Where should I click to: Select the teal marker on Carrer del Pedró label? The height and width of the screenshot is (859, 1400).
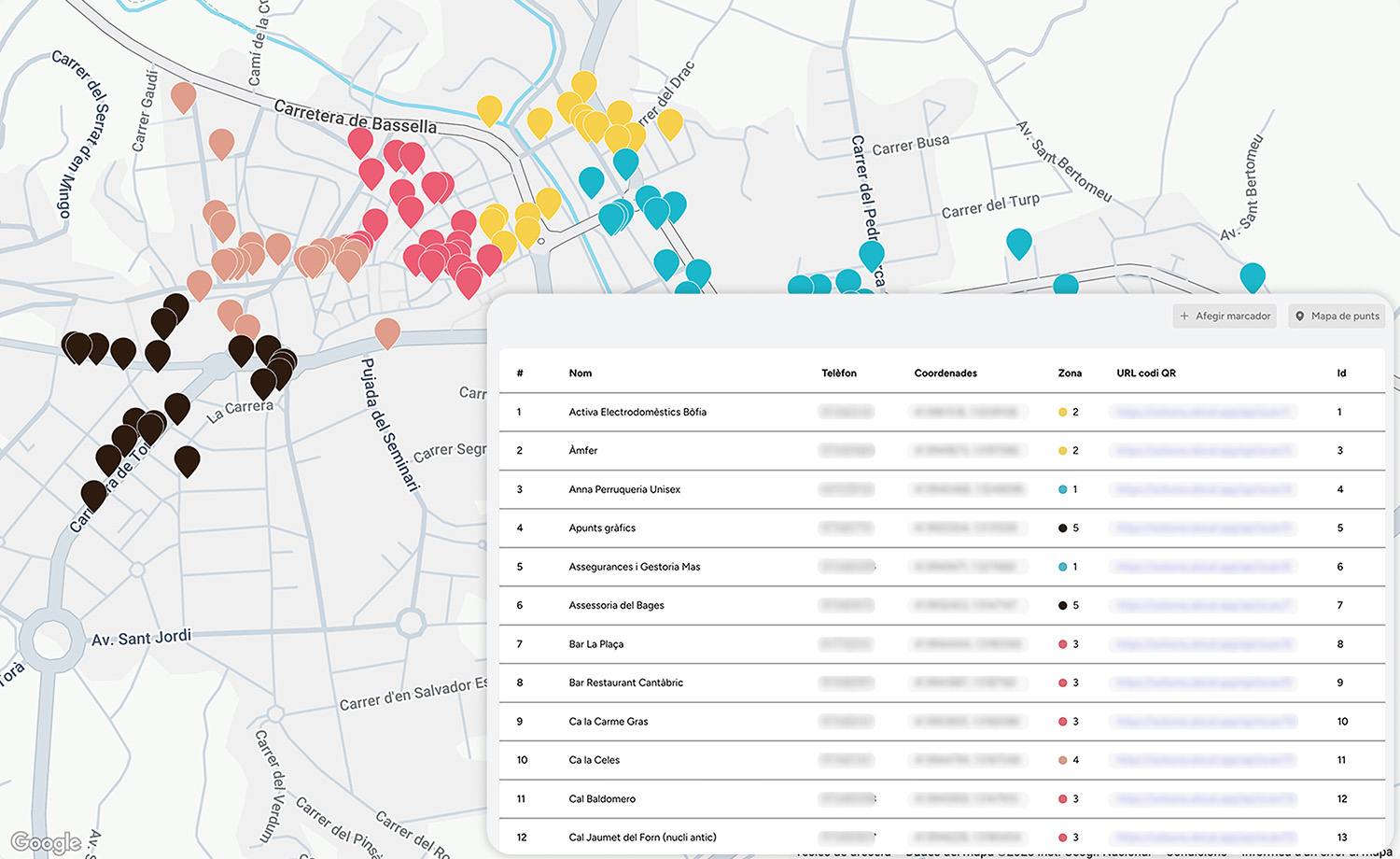click(871, 254)
